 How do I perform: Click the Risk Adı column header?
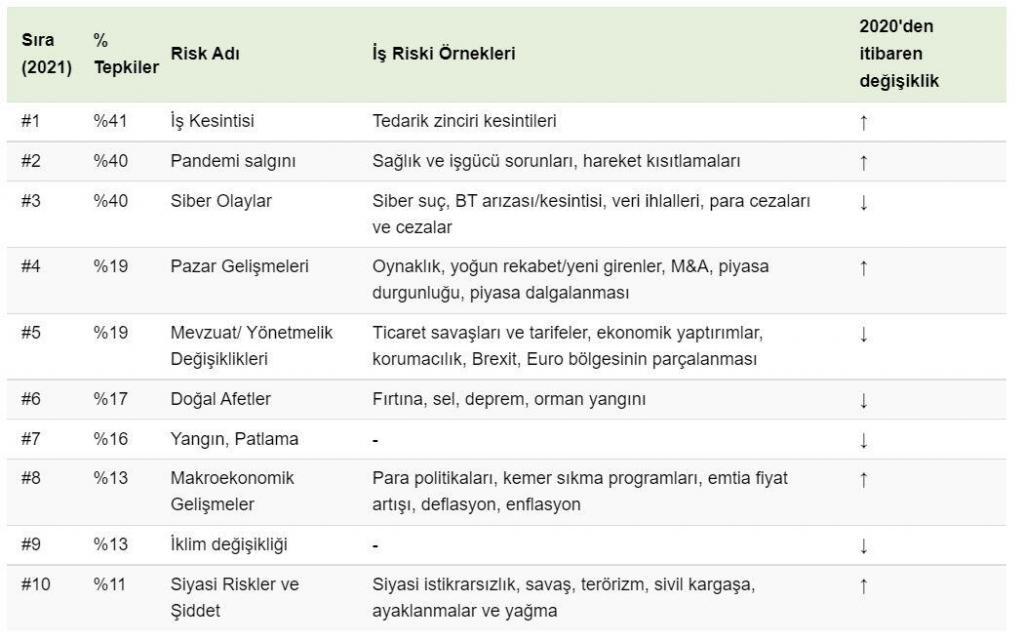click(x=205, y=54)
